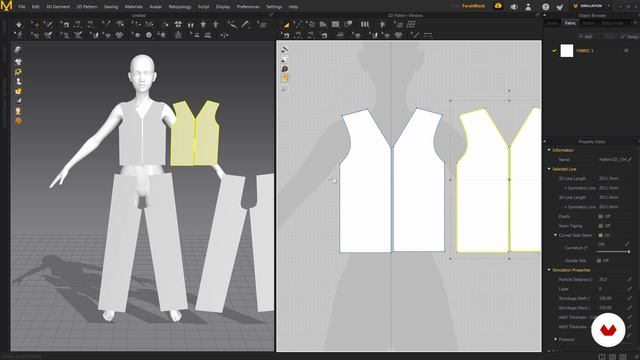Click the Marvelous Designer logo icon
The width and height of the screenshot is (640, 360).
click(7, 6)
